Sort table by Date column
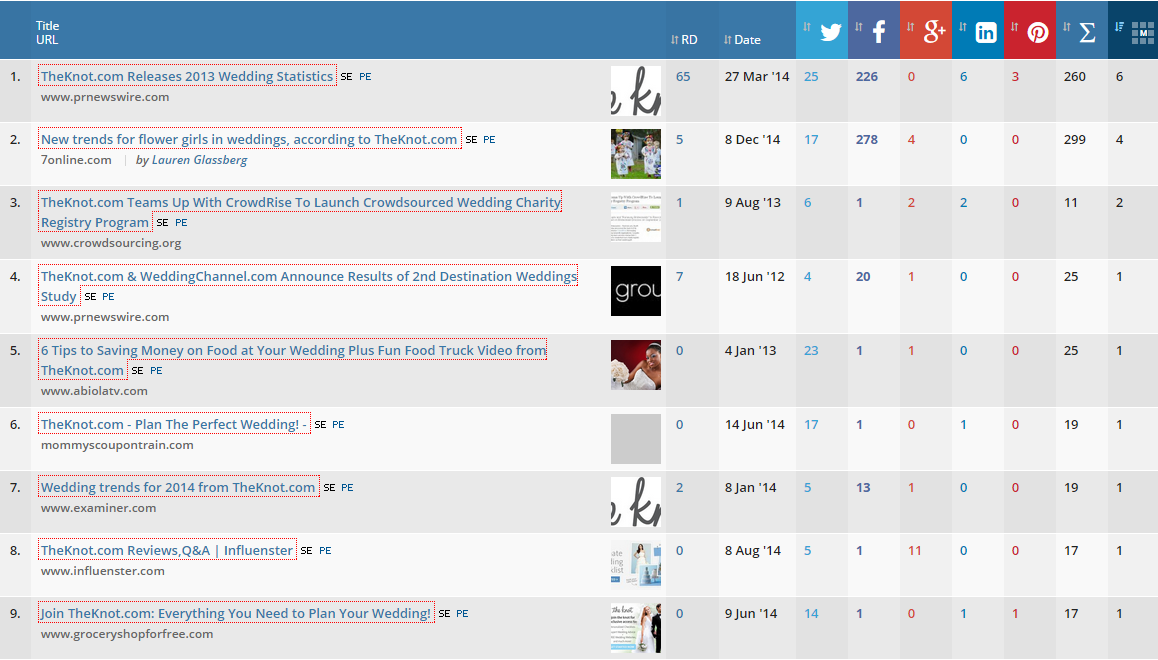 pyautogui.click(x=742, y=40)
